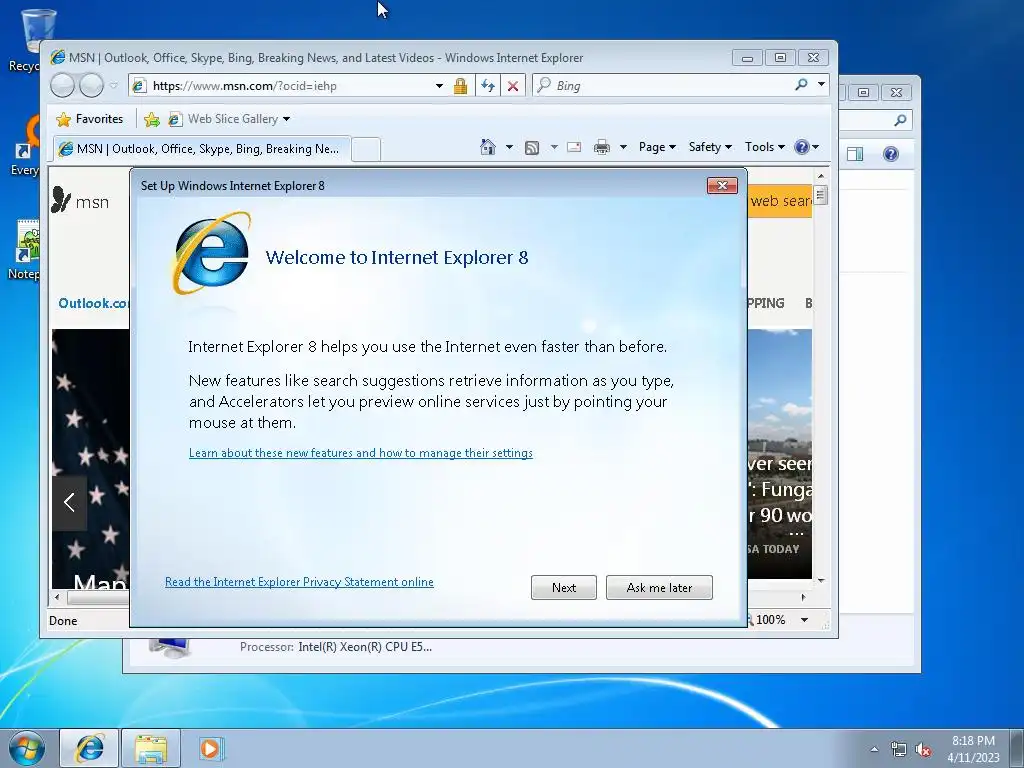Expand the Print options dropdown arrow
Screen dimensions: 1024x768
pyautogui.click(x=623, y=147)
